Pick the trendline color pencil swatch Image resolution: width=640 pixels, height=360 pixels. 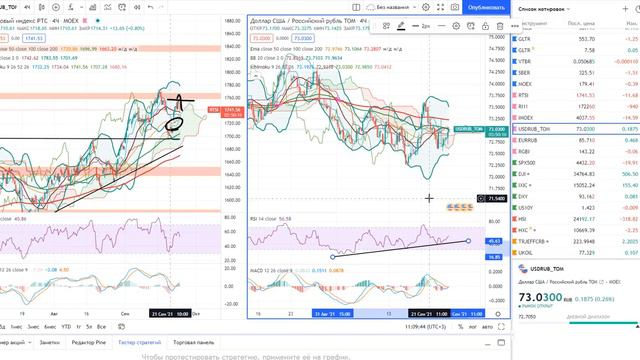(x=401, y=26)
